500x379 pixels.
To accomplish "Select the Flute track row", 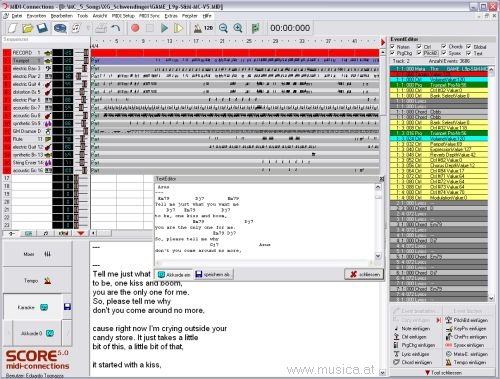I will (x=27, y=139).
